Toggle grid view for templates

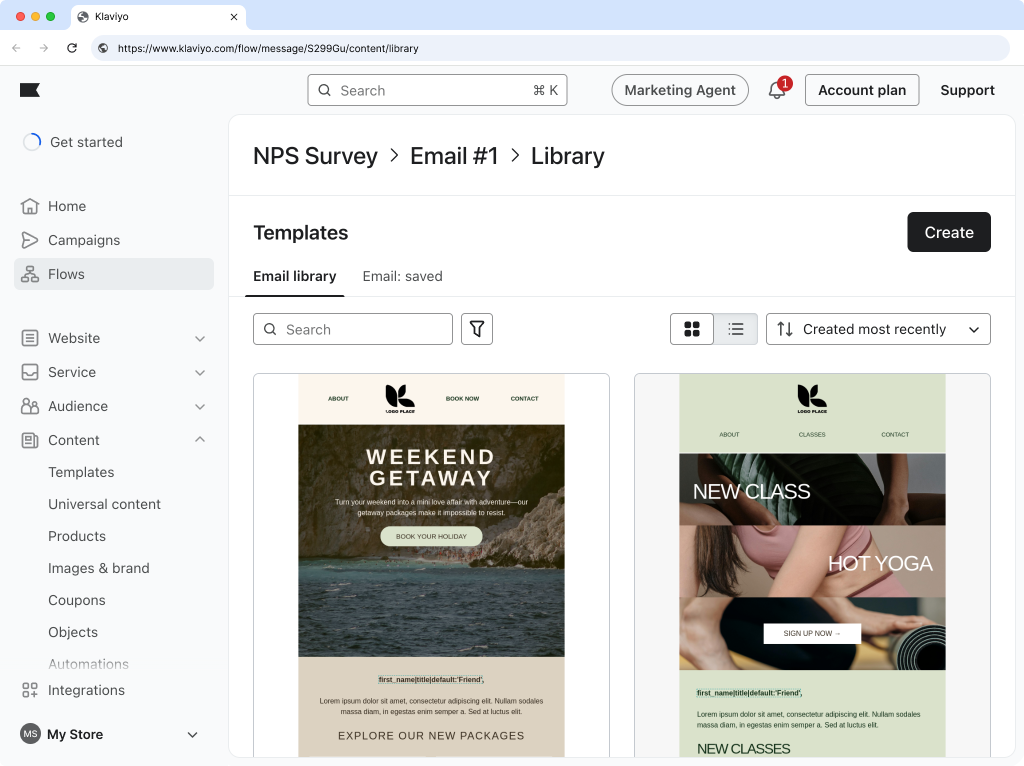[692, 329]
